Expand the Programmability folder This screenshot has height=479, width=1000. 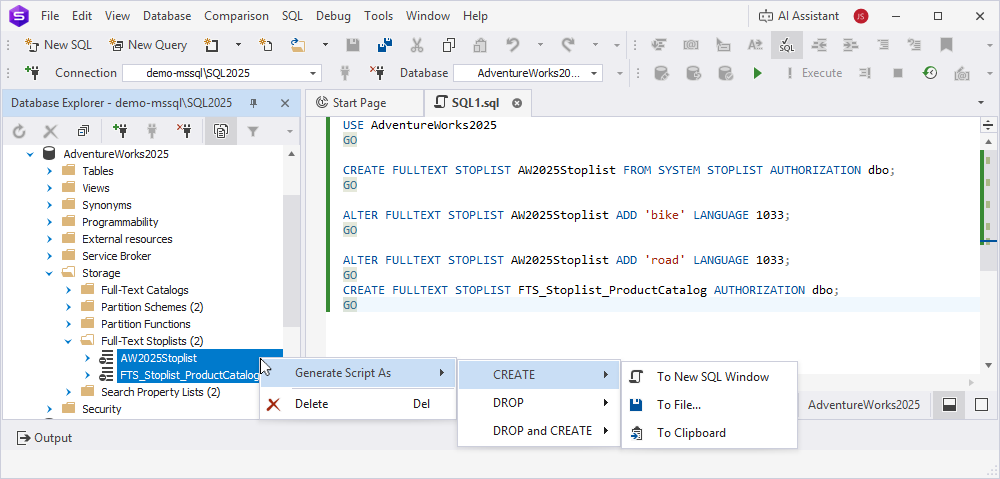(x=49, y=222)
